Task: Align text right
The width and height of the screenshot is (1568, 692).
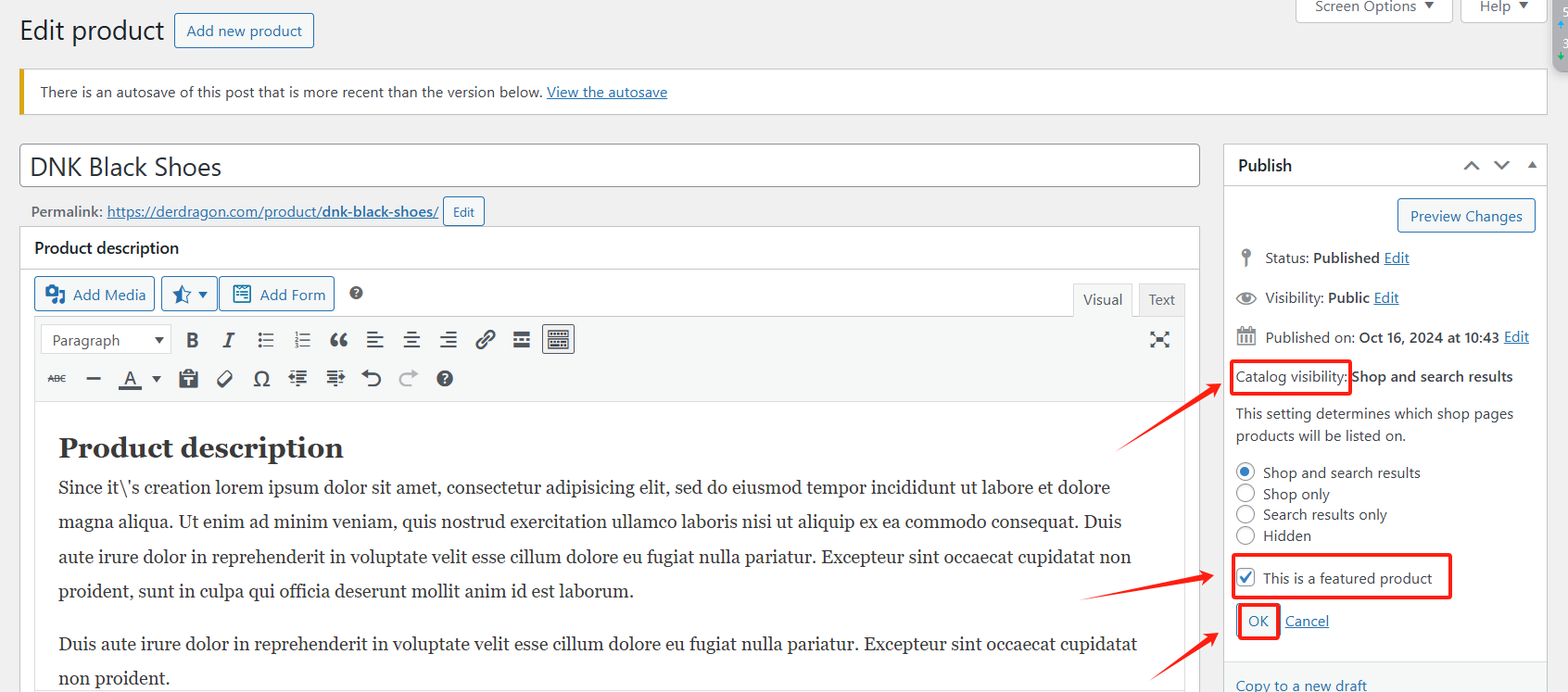Action: [449, 340]
